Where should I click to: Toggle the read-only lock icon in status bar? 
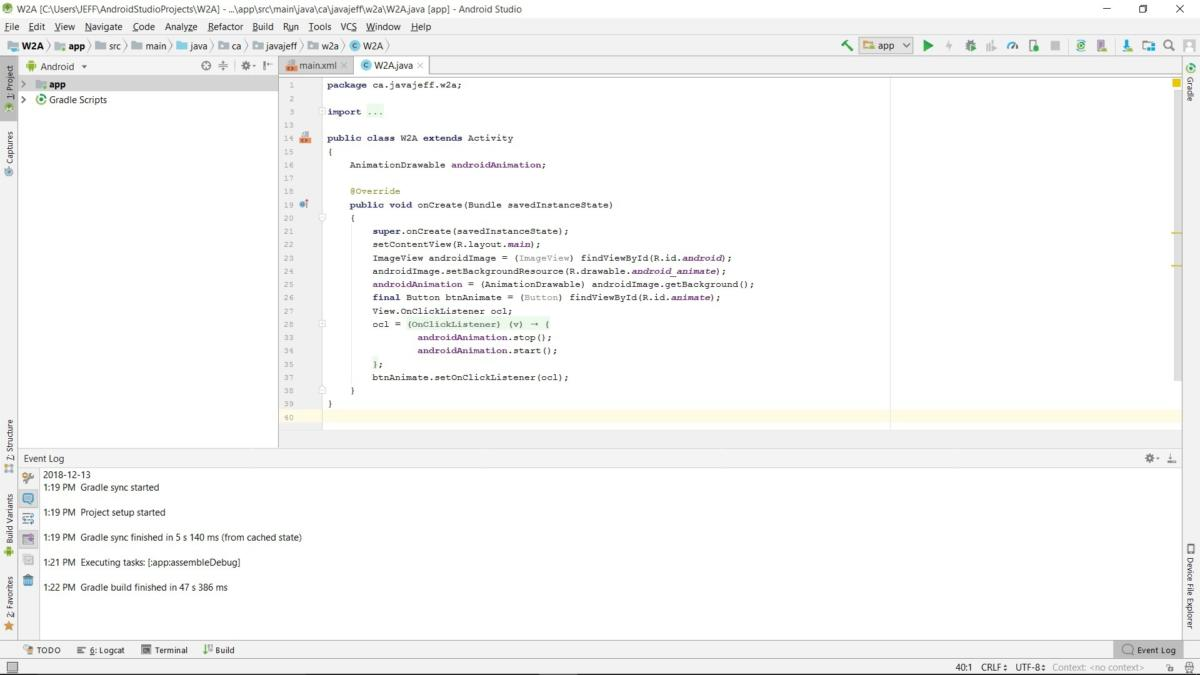click(x=1169, y=667)
